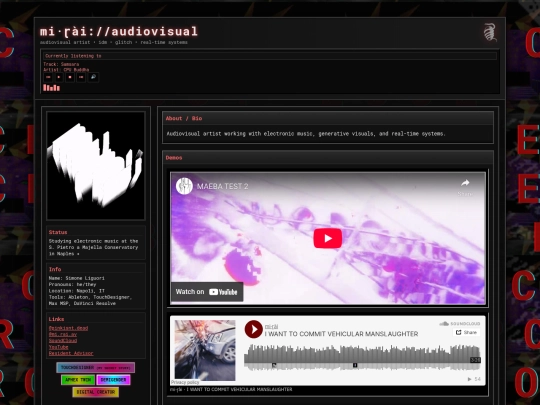
Task: Click the SoundCloud car crash artwork thumbnail
Action: [x=205, y=350]
